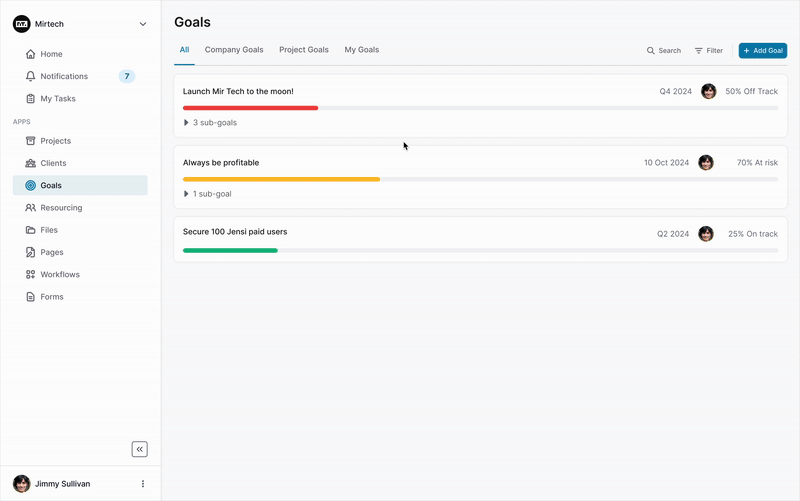Image resolution: width=800 pixels, height=501 pixels.
Task: Click green progress bar of Jensi goal
Action: [x=230, y=250]
